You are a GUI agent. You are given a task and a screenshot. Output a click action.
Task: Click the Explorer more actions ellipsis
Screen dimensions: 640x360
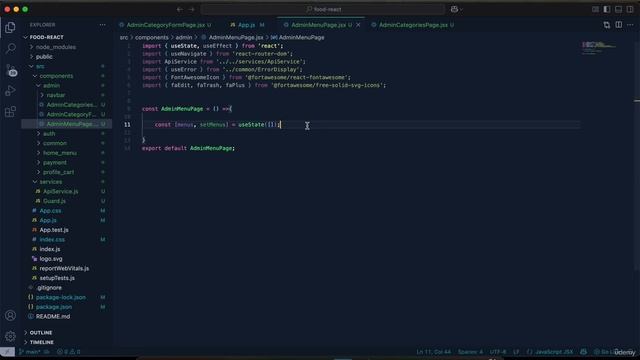[x=102, y=25]
